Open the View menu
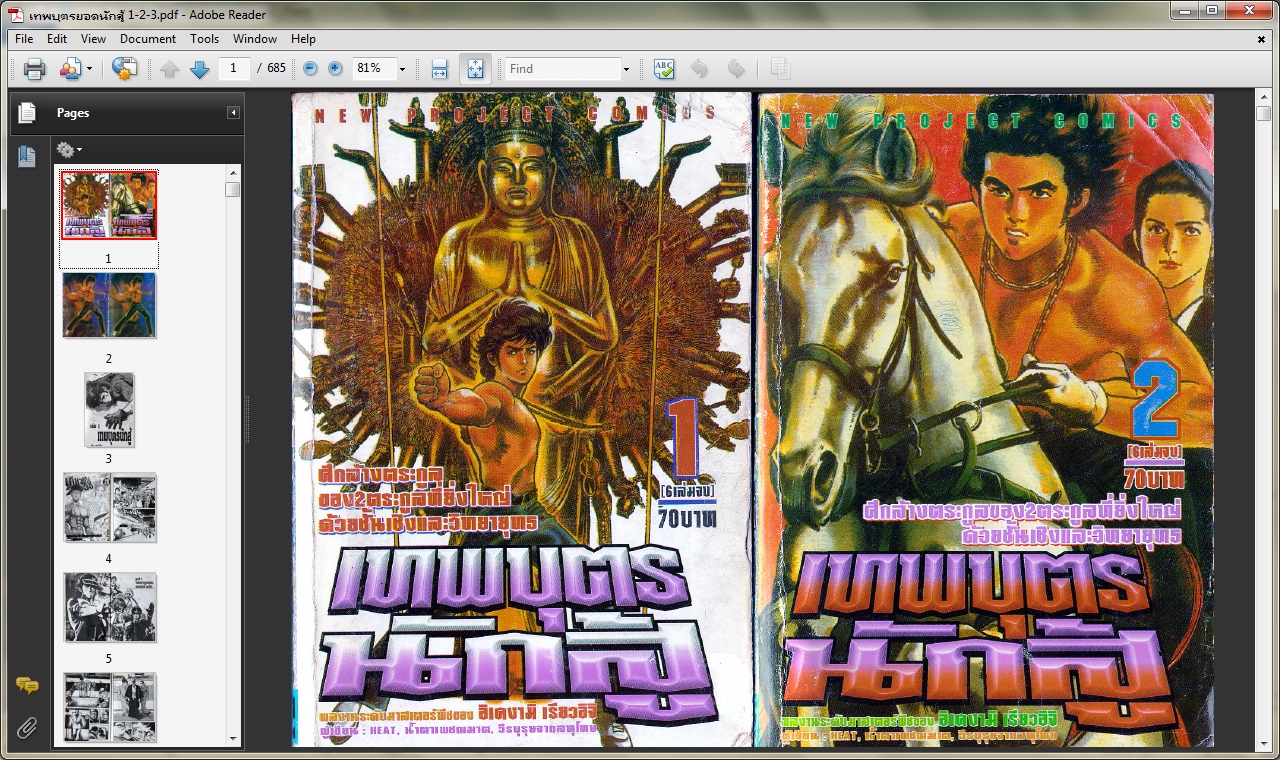Screen dimensions: 1281x760 click(x=93, y=39)
